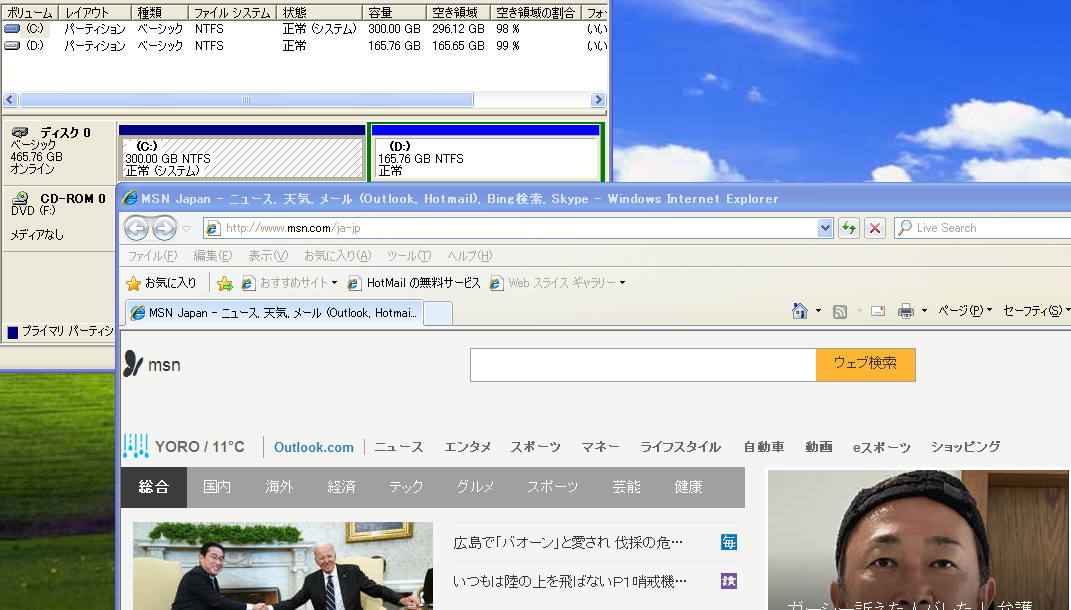Open the eスポーツ navigation link
Image resolution: width=1071 pixels, height=610 pixels.
point(881,447)
